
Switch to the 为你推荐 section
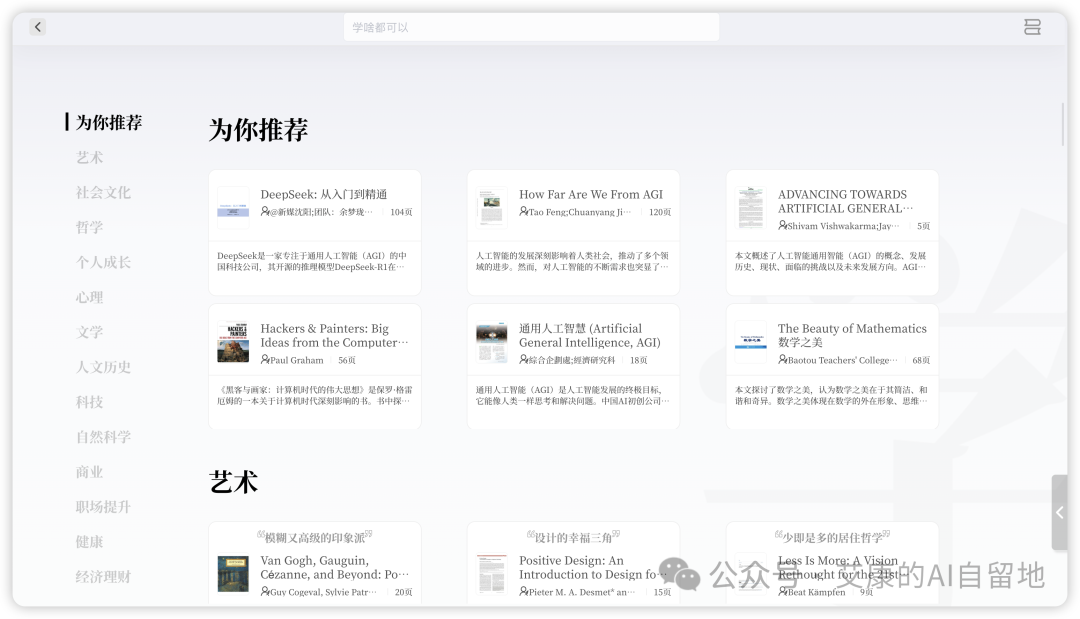click(x=108, y=122)
